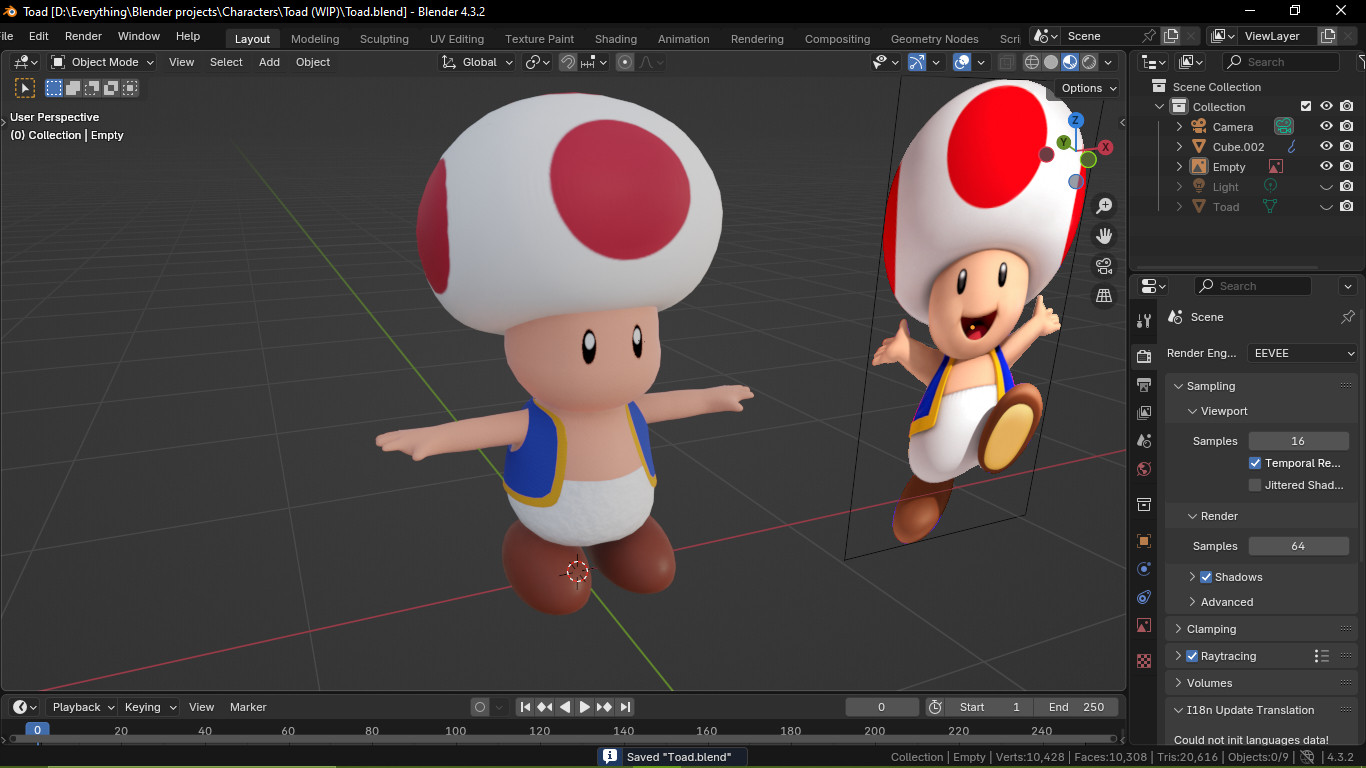Open the Texture properties checker tab icon

point(1144,661)
